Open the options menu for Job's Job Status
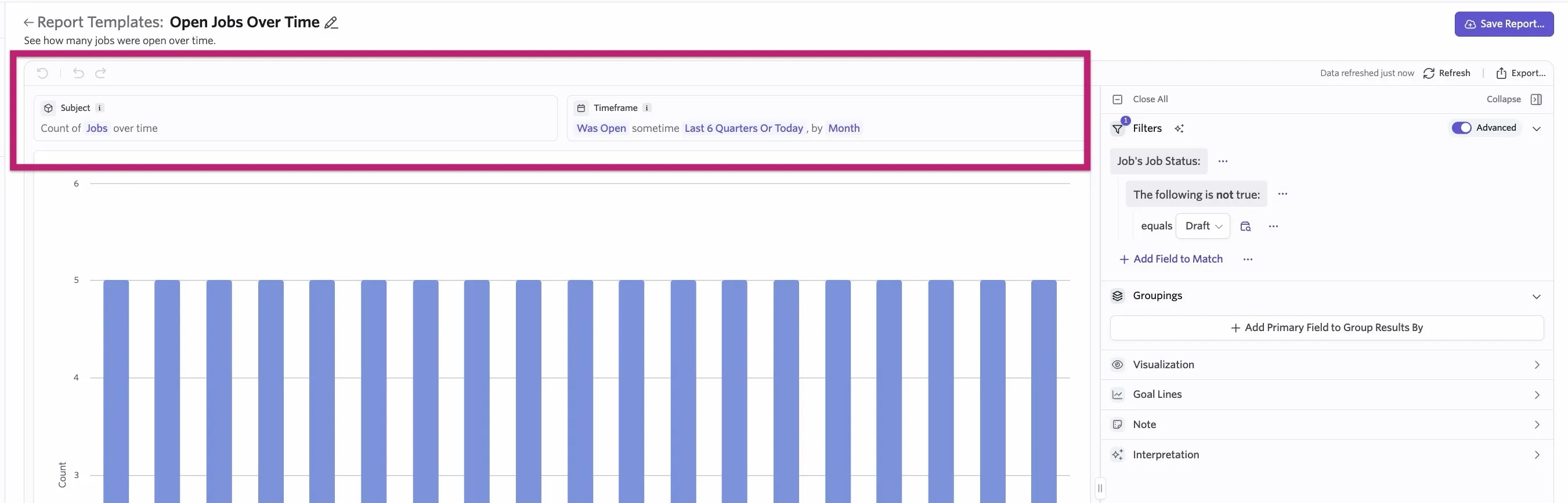Screen dimensions: 1568x503 1223,161
